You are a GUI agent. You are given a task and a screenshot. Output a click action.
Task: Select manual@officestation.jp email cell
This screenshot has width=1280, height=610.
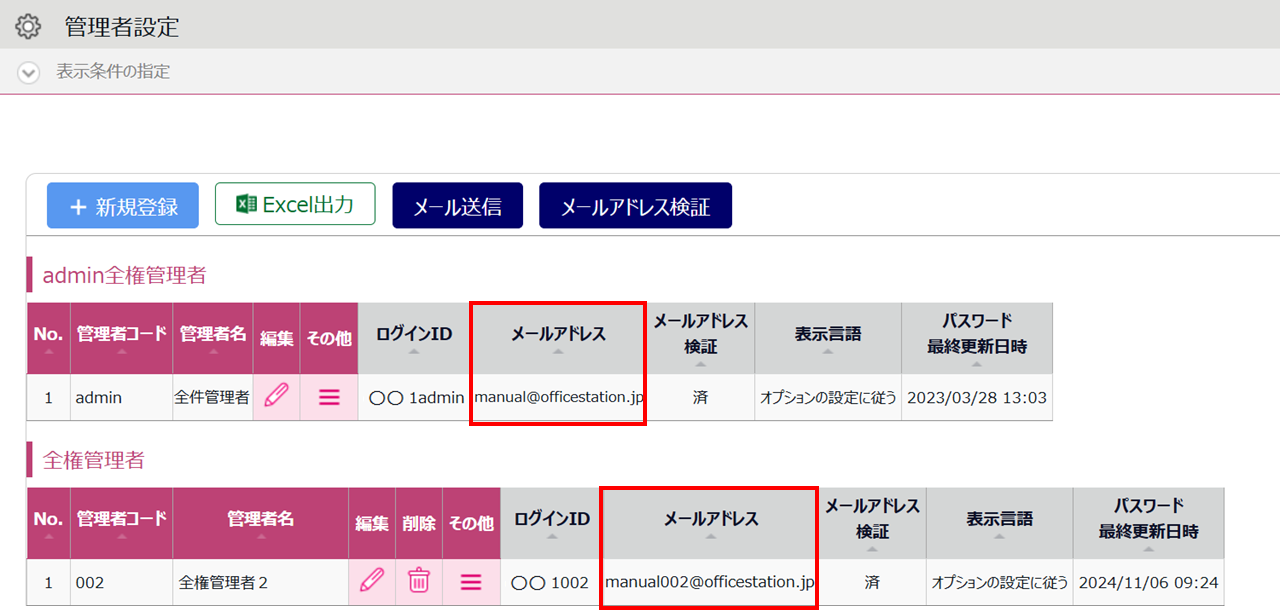(x=558, y=397)
